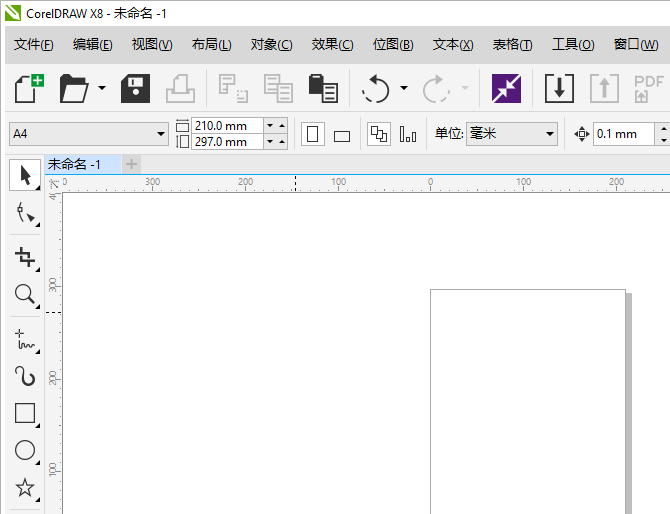Open the 工具(O) menu
The image size is (670, 514).
point(573,44)
